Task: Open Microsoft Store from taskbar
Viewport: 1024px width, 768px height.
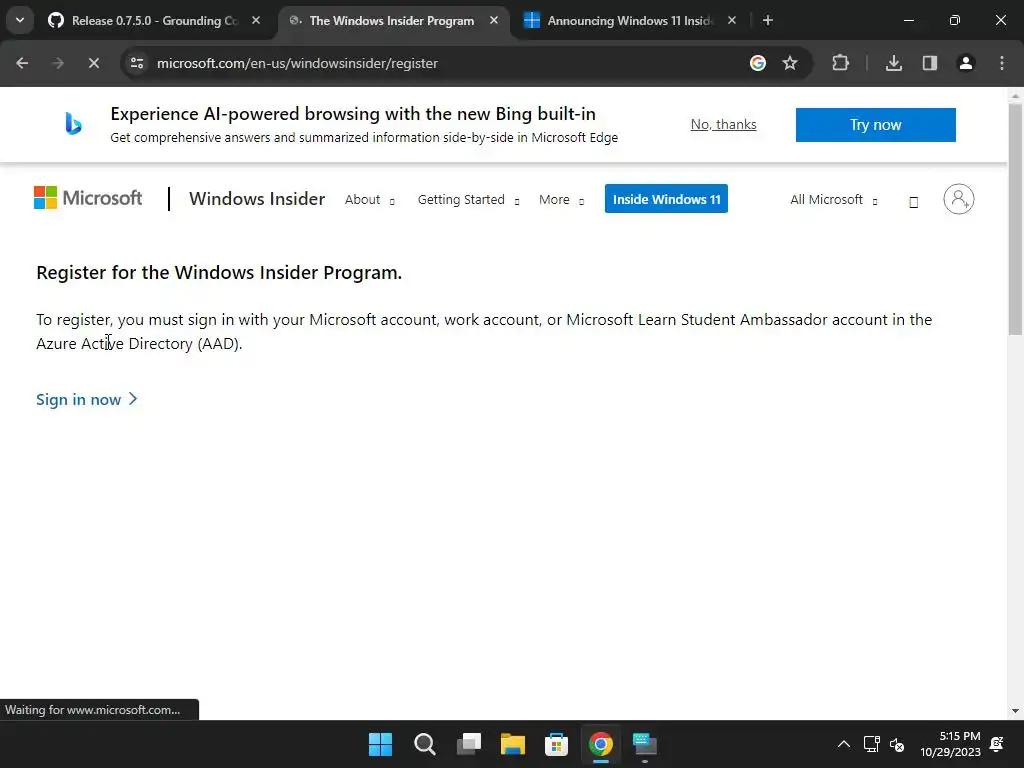Action: pyautogui.click(x=556, y=744)
